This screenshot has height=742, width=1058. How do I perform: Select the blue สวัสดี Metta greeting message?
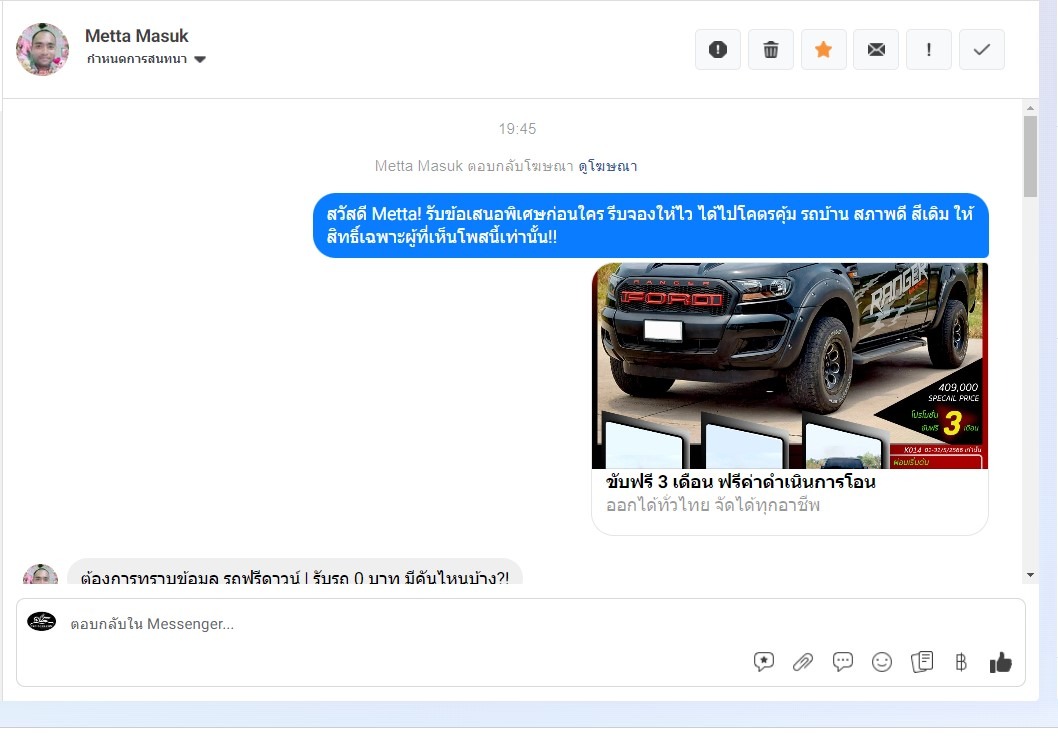(650, 225)
